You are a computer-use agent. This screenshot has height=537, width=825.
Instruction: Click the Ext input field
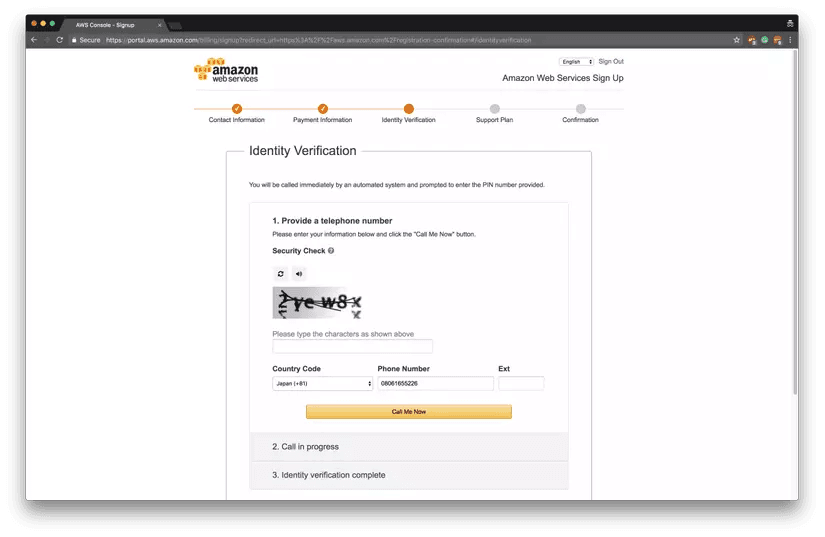[x=521, y=383]
